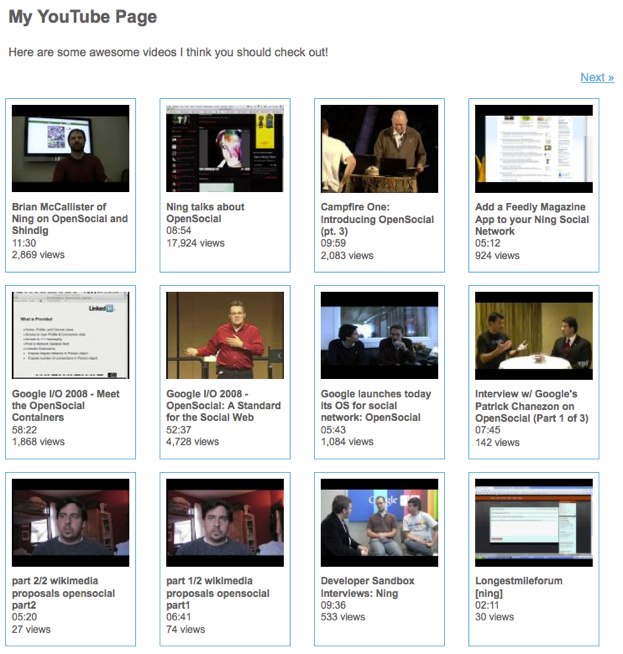Viewport: 623px width, 654px height.
Task: Click the '1,868 views' count
Action: [38, 441]
